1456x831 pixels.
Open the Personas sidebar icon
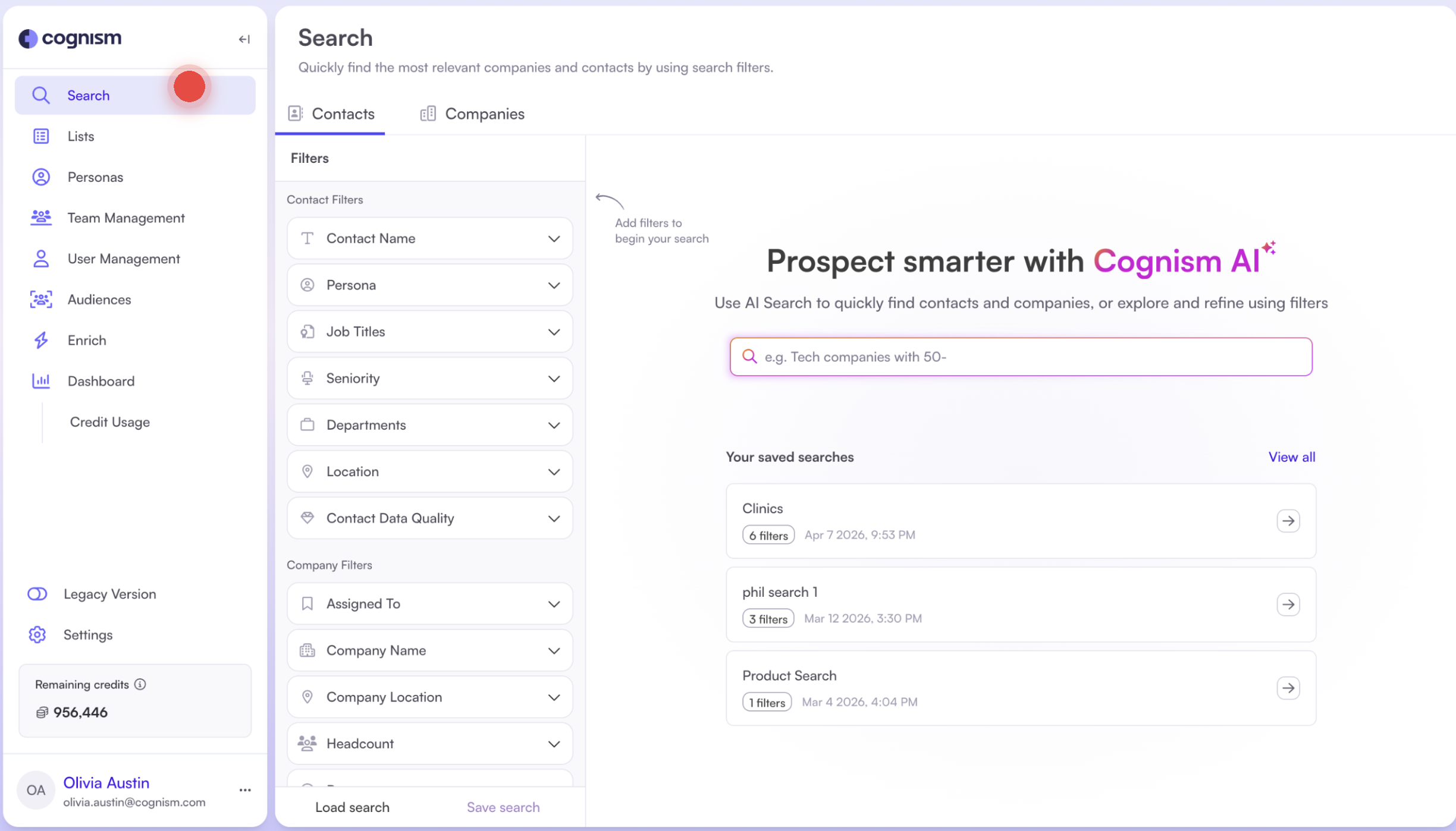[41, 177]
